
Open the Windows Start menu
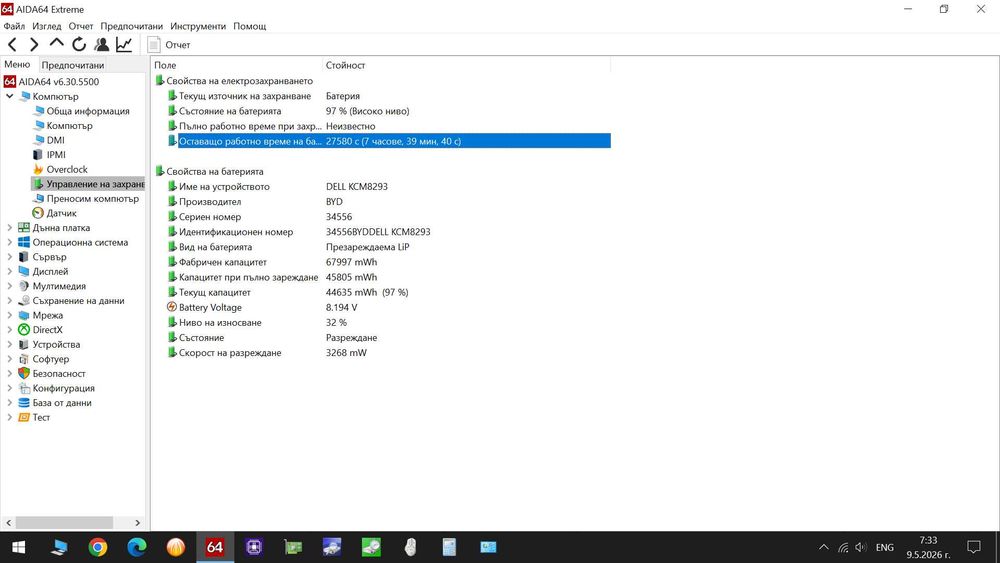click(18, 547)
